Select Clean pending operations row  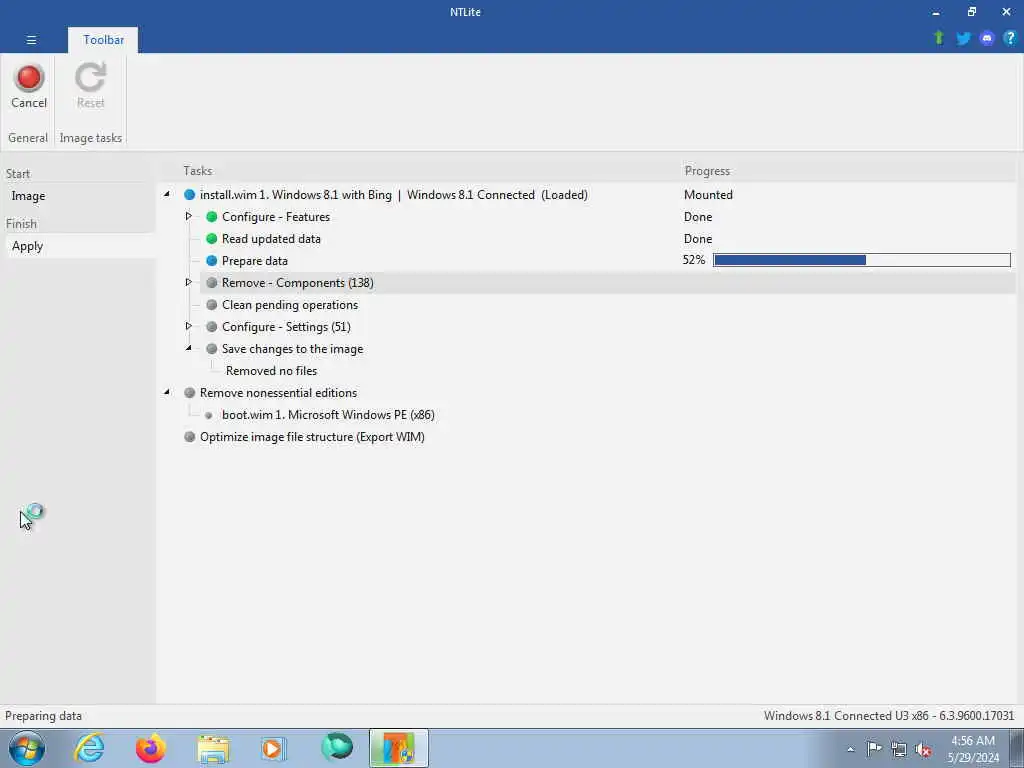coord(290,305)
